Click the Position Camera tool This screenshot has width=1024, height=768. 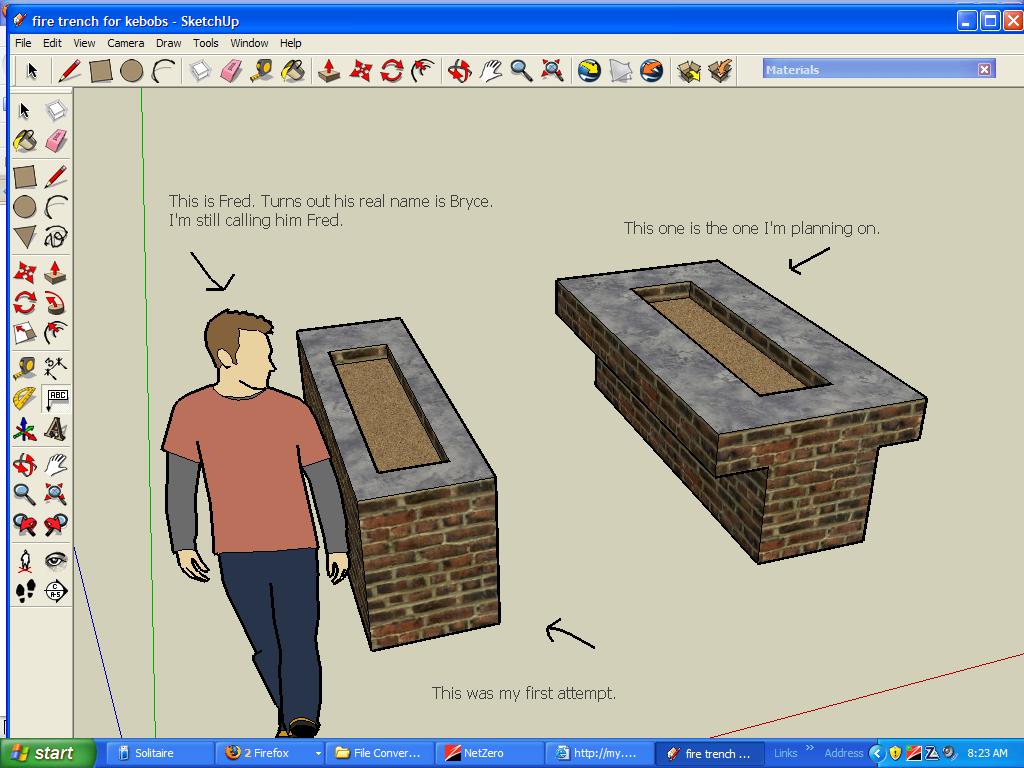(x=25, y=560)
